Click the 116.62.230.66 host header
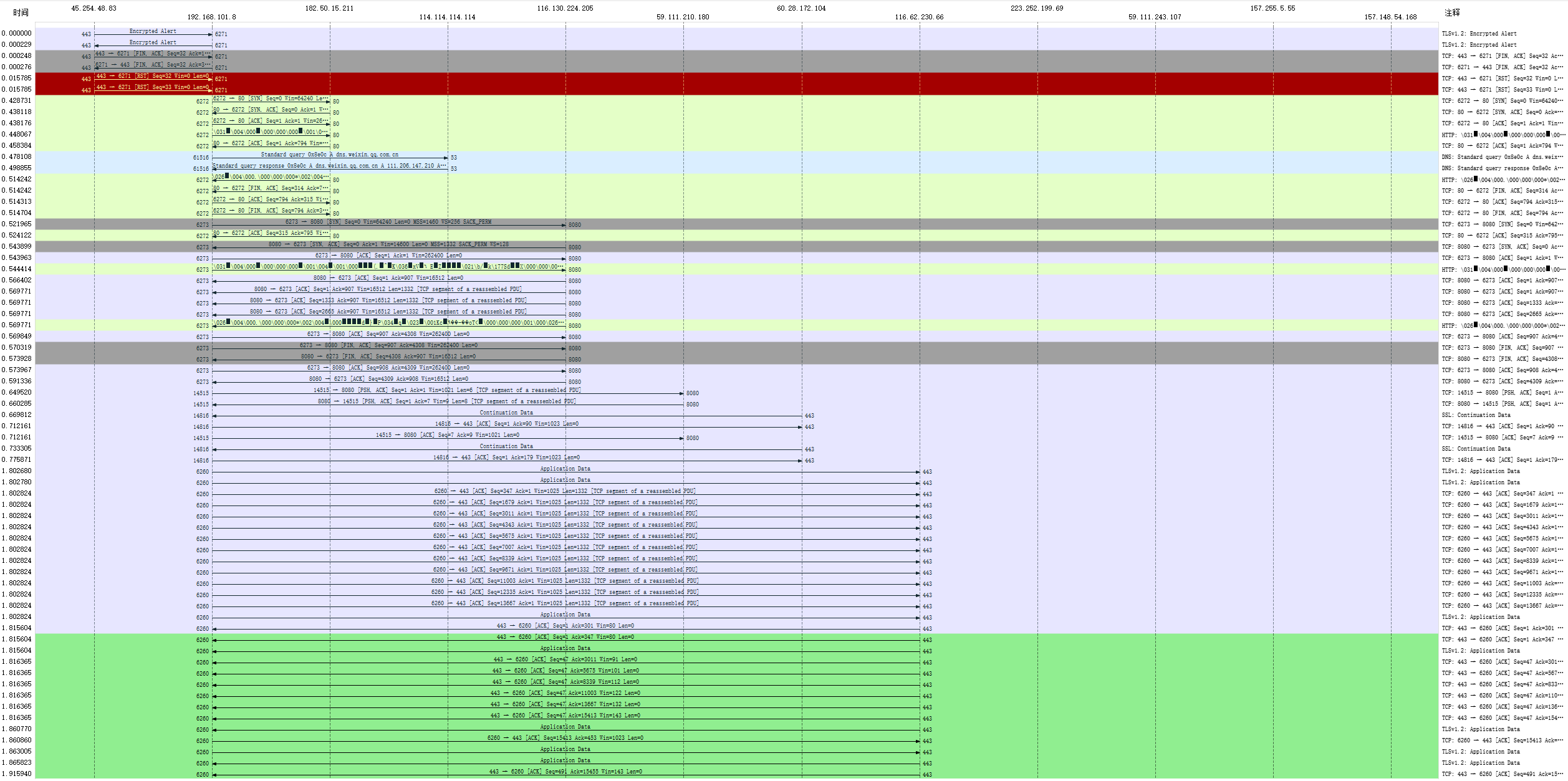This screenshot has height=781, width=1568. 919,17
